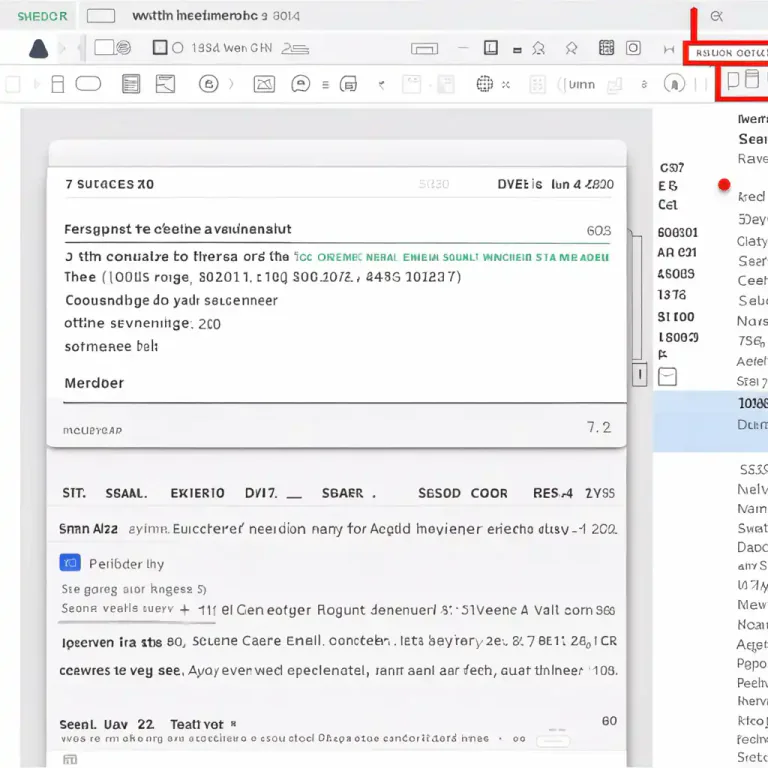Image resolution: width=768 pixels, height=768 pixels.
Task: Select the 'SI I00' entry in sidebar
Action: point(676,317)
